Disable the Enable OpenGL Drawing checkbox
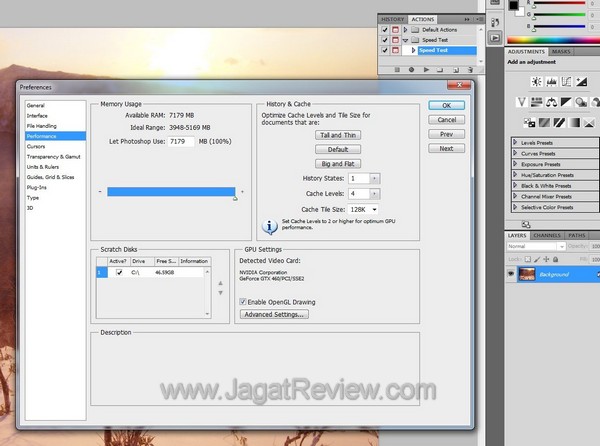 (x=243, y=301)
